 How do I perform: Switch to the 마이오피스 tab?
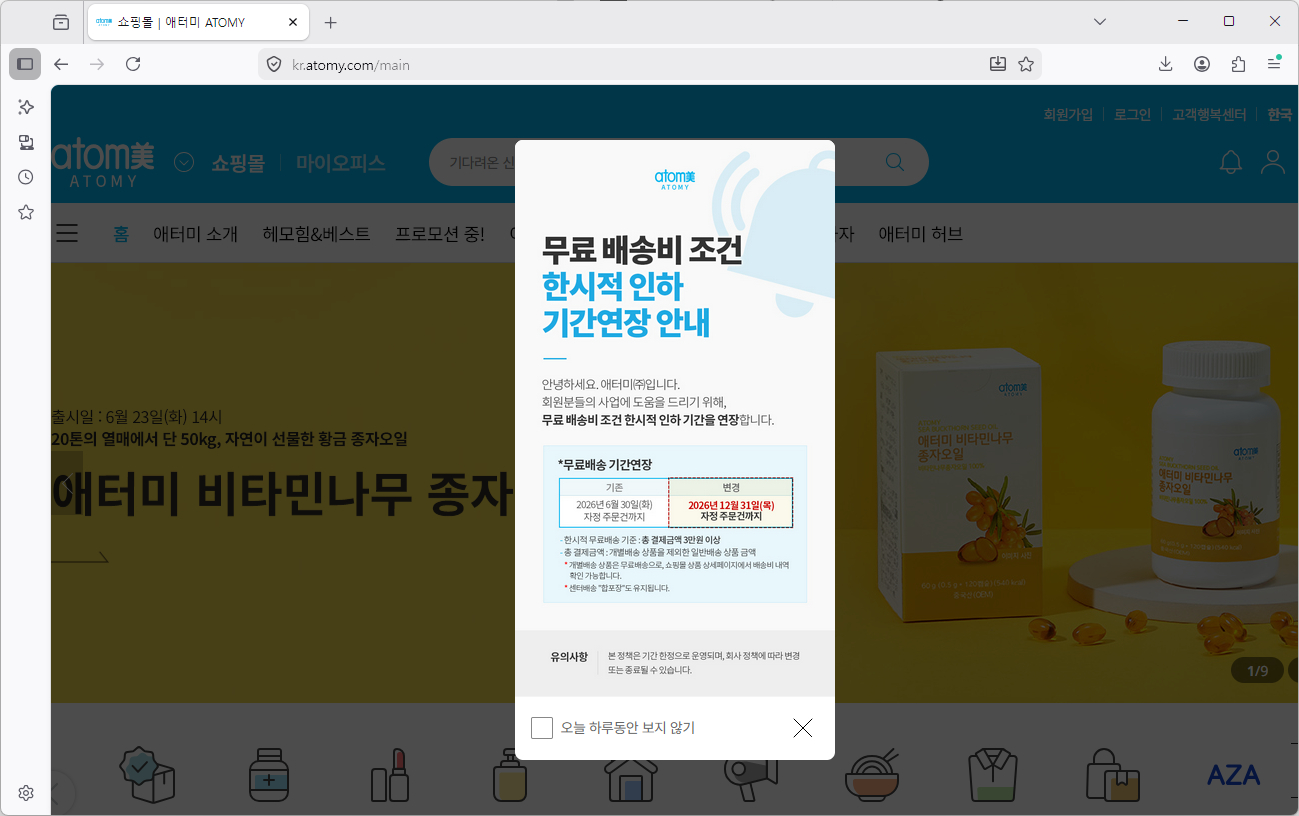341,163
